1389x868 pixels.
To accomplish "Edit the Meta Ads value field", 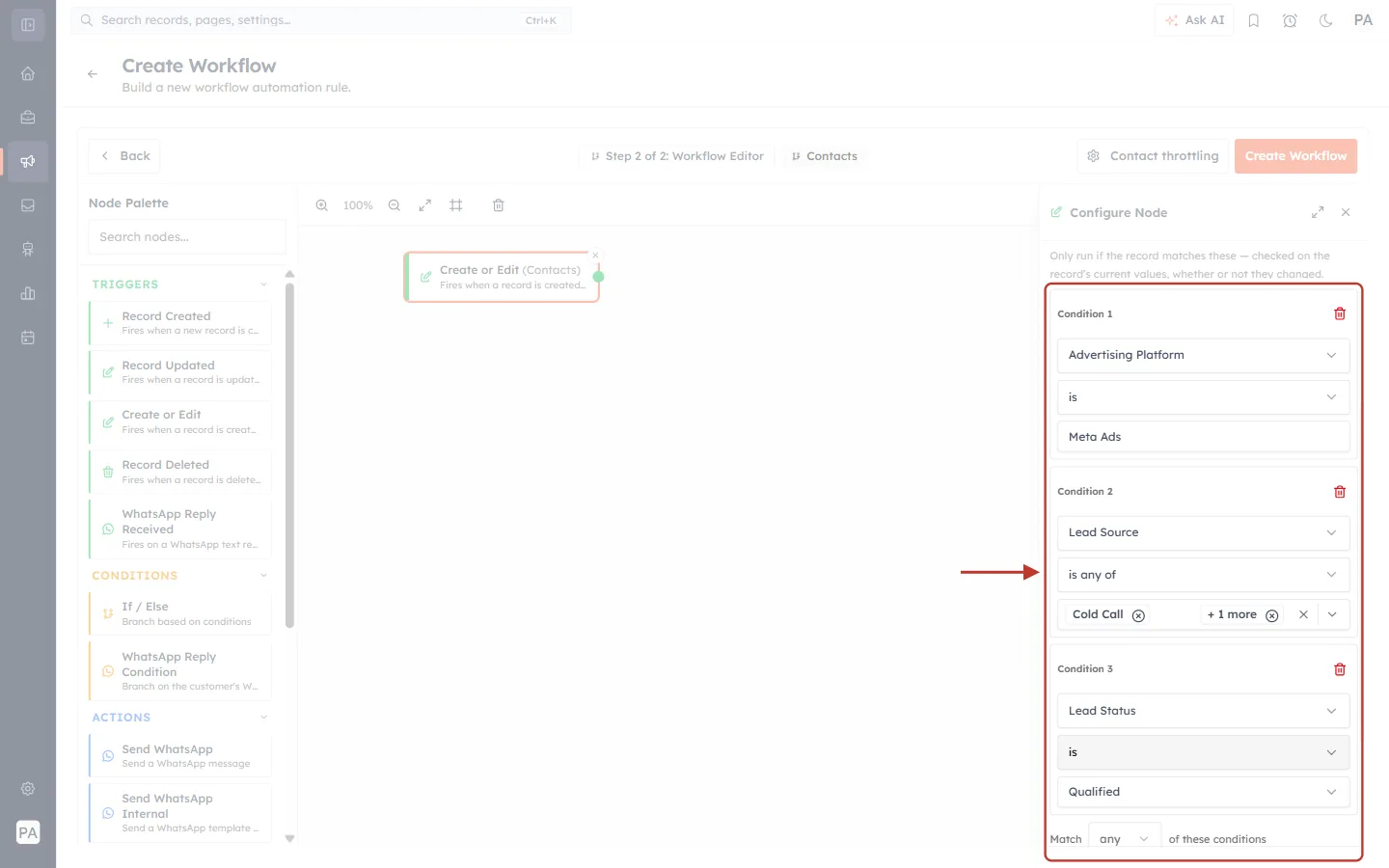I will tap(1203, 437).
